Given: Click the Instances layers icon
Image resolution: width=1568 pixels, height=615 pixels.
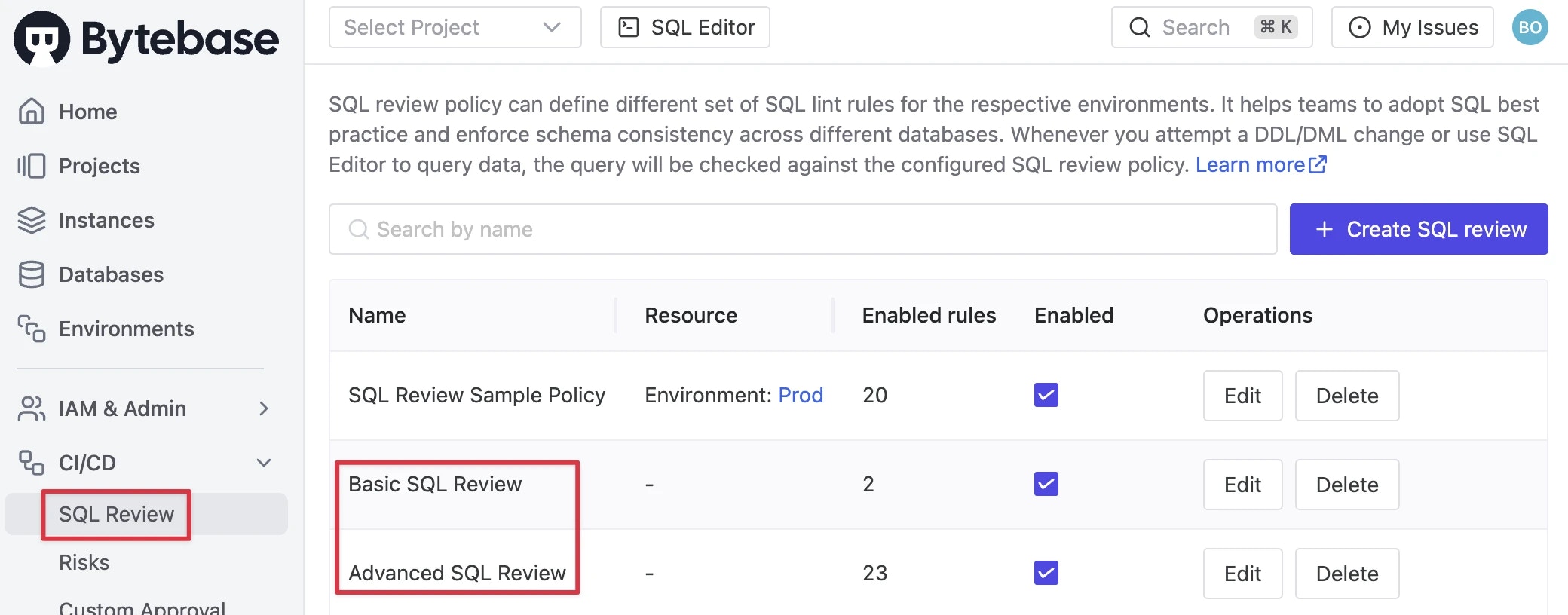Looking at the screenshot, I should 32,220.
